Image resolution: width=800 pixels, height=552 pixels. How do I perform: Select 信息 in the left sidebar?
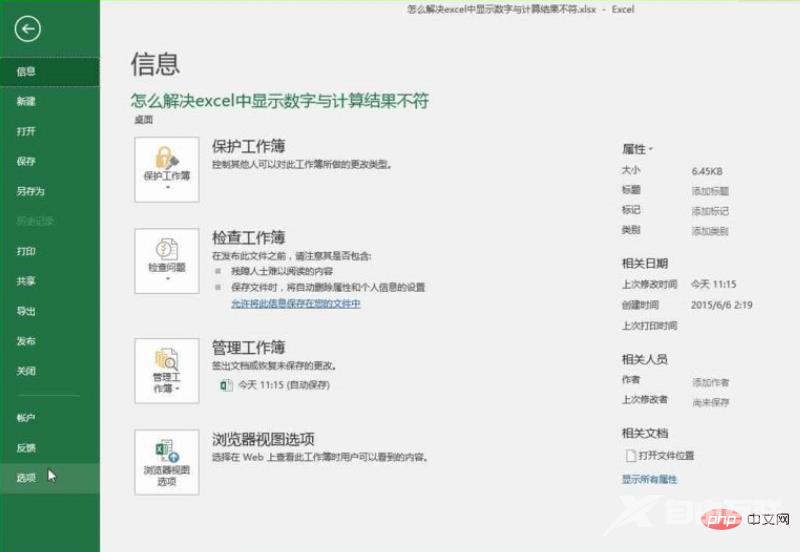26,72
